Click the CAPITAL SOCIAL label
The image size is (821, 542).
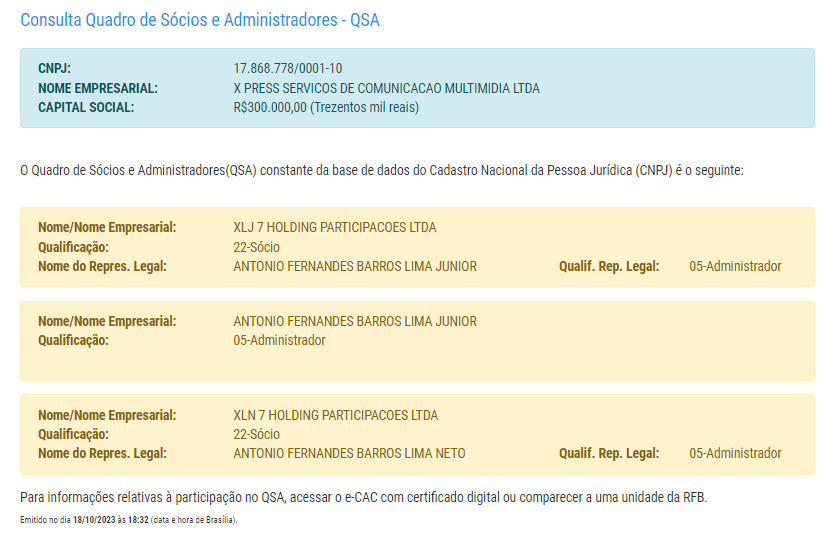86,107
